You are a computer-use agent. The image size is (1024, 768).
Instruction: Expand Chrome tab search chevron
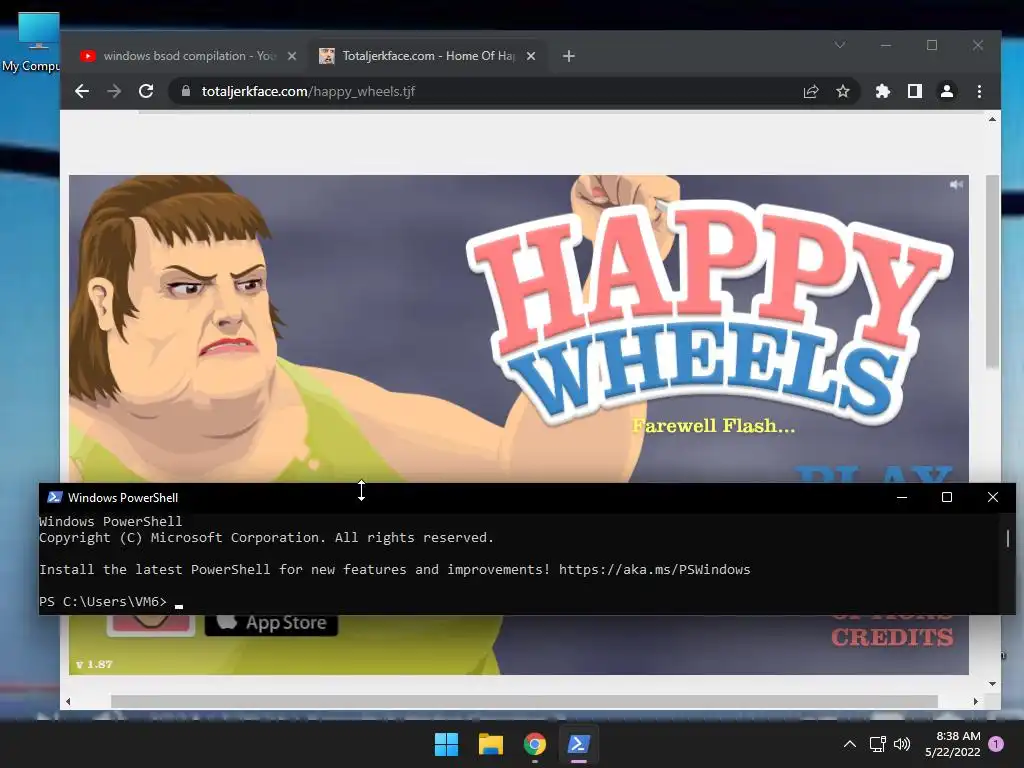[840, 45]
